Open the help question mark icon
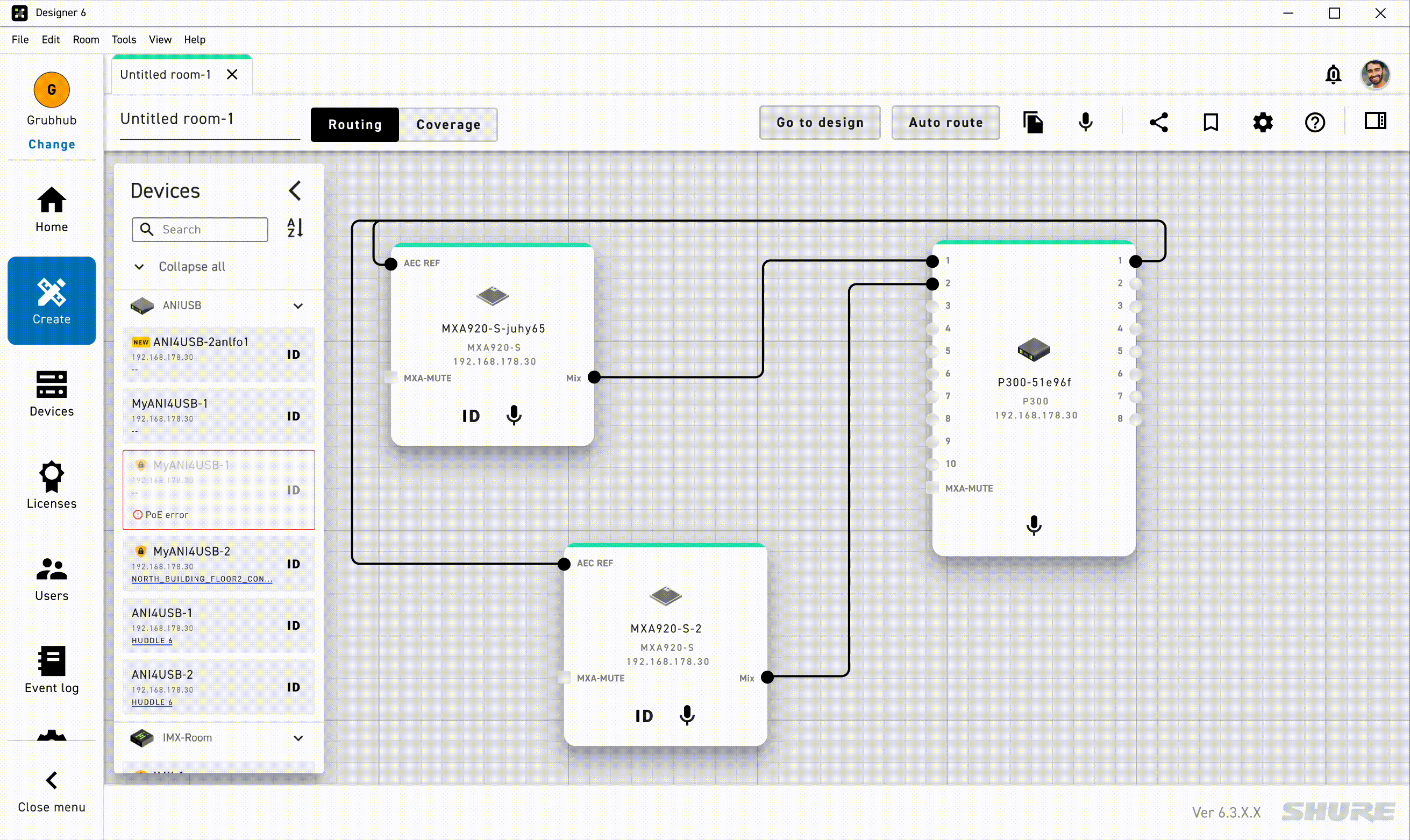Screen dimensions: 1410x840 click(x=1315, y=122)
